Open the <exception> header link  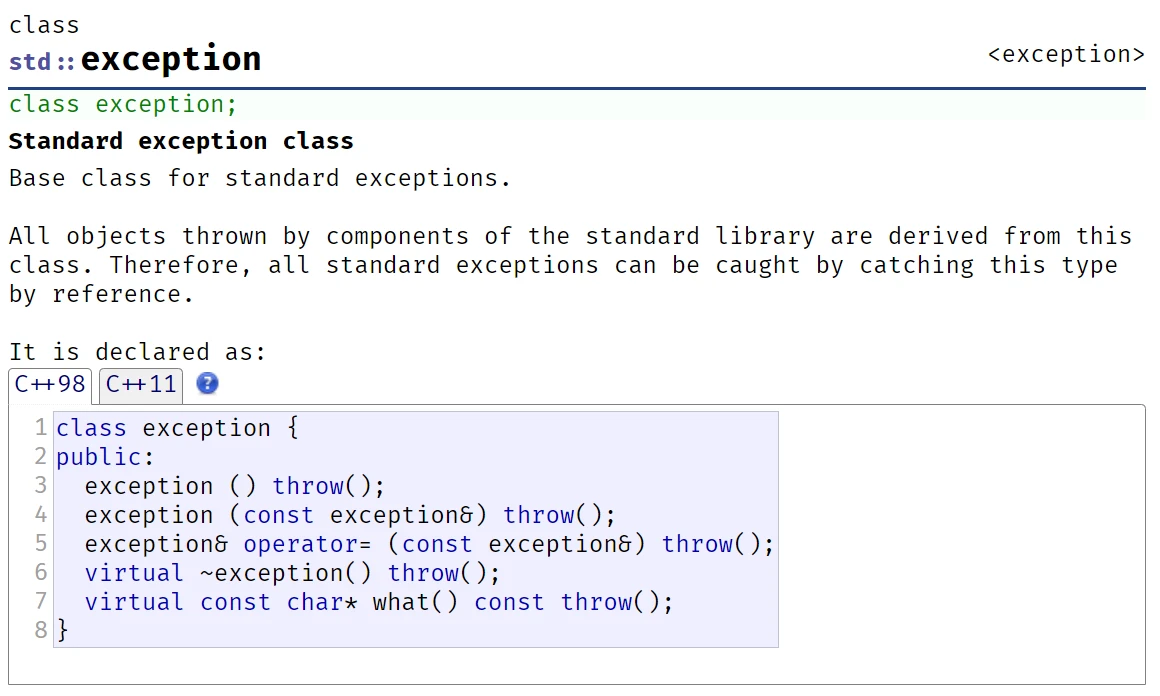1066,54
